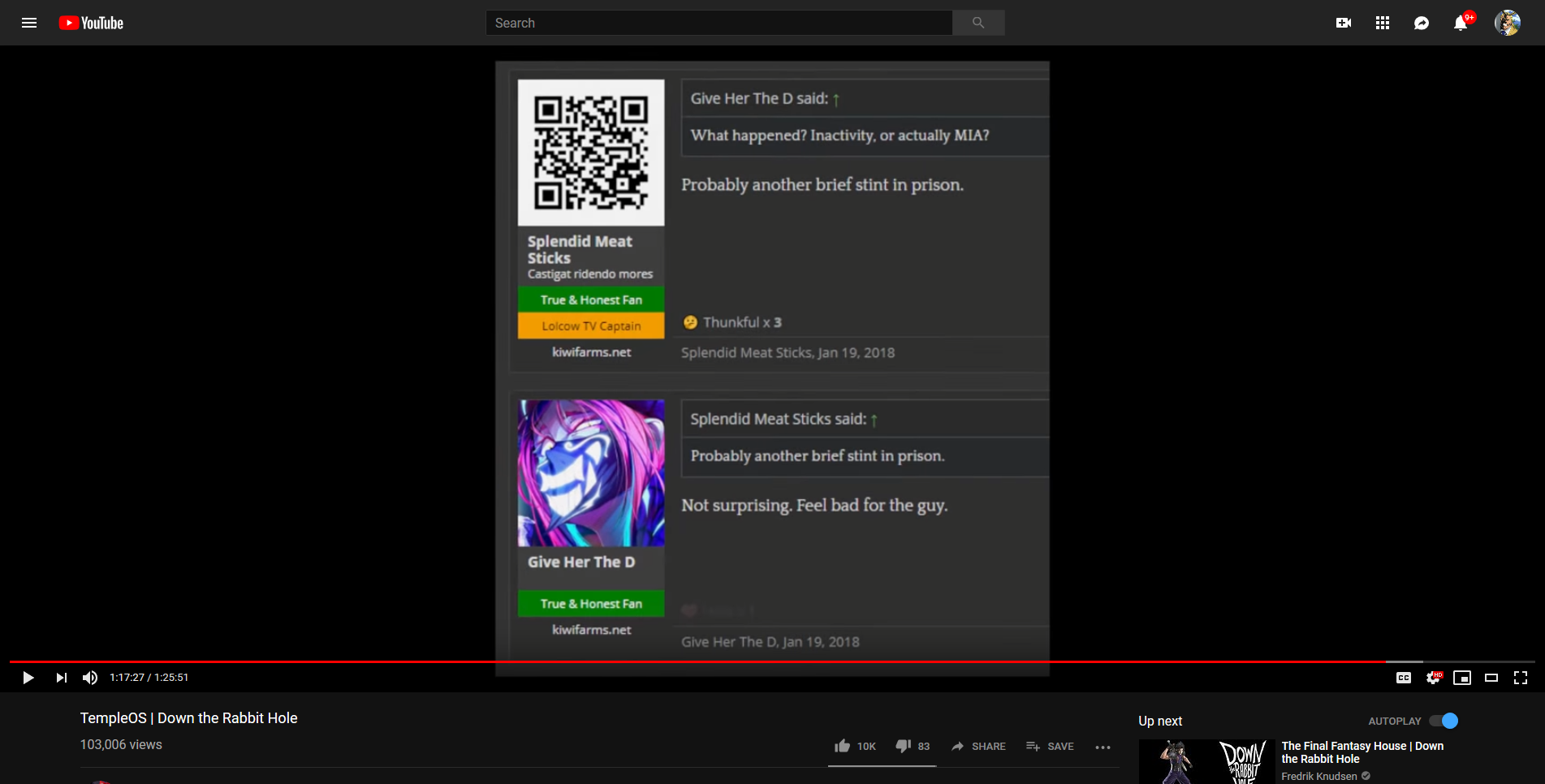The image size is (1545, 784).
Task: Open the notifications bell
Action: 1461,23
